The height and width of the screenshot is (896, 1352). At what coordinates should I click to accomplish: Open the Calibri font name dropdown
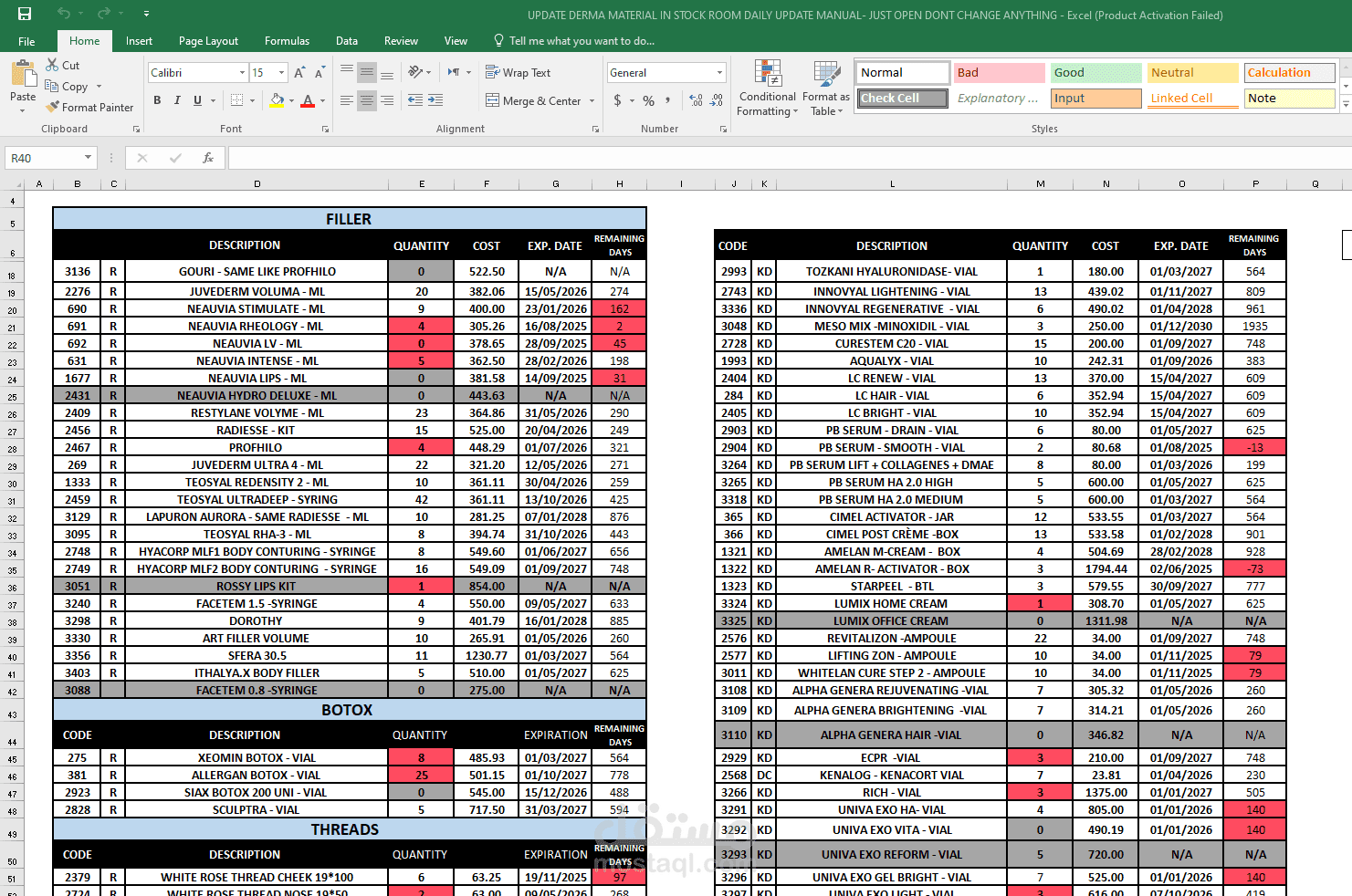[242, 73]
